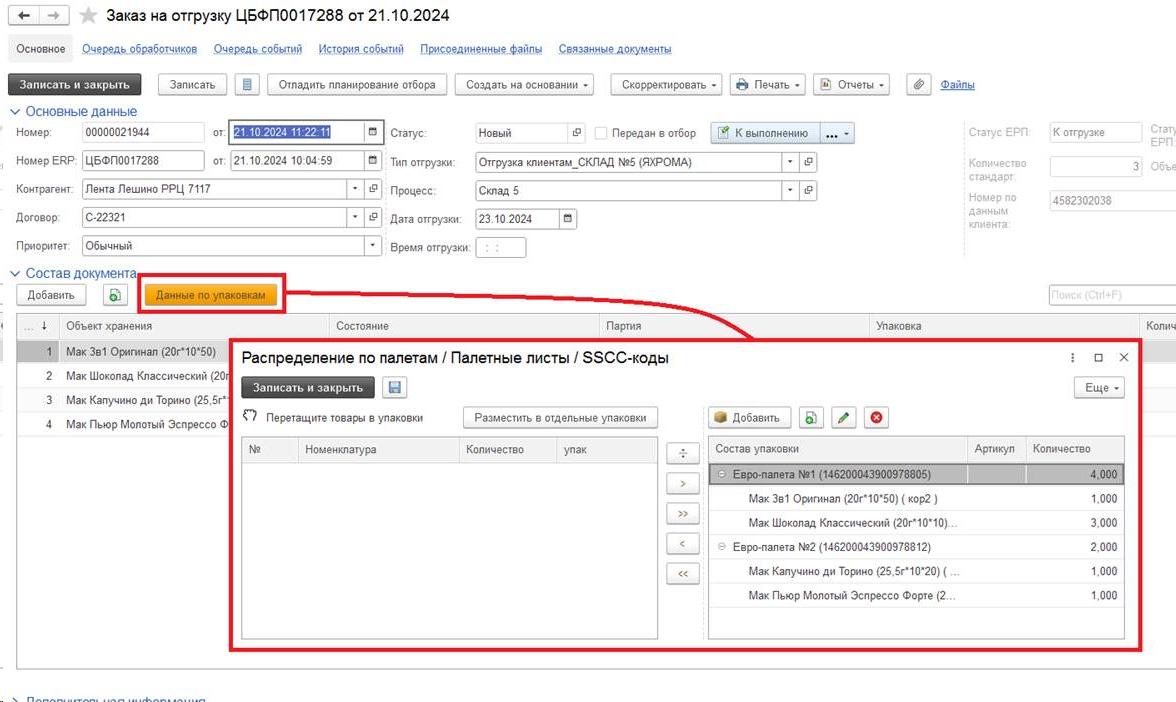Image resolution: width=1176 pixels, height=702 pixels.
Task: Click the document report icon beside Записать
Action: coord(247,85)
